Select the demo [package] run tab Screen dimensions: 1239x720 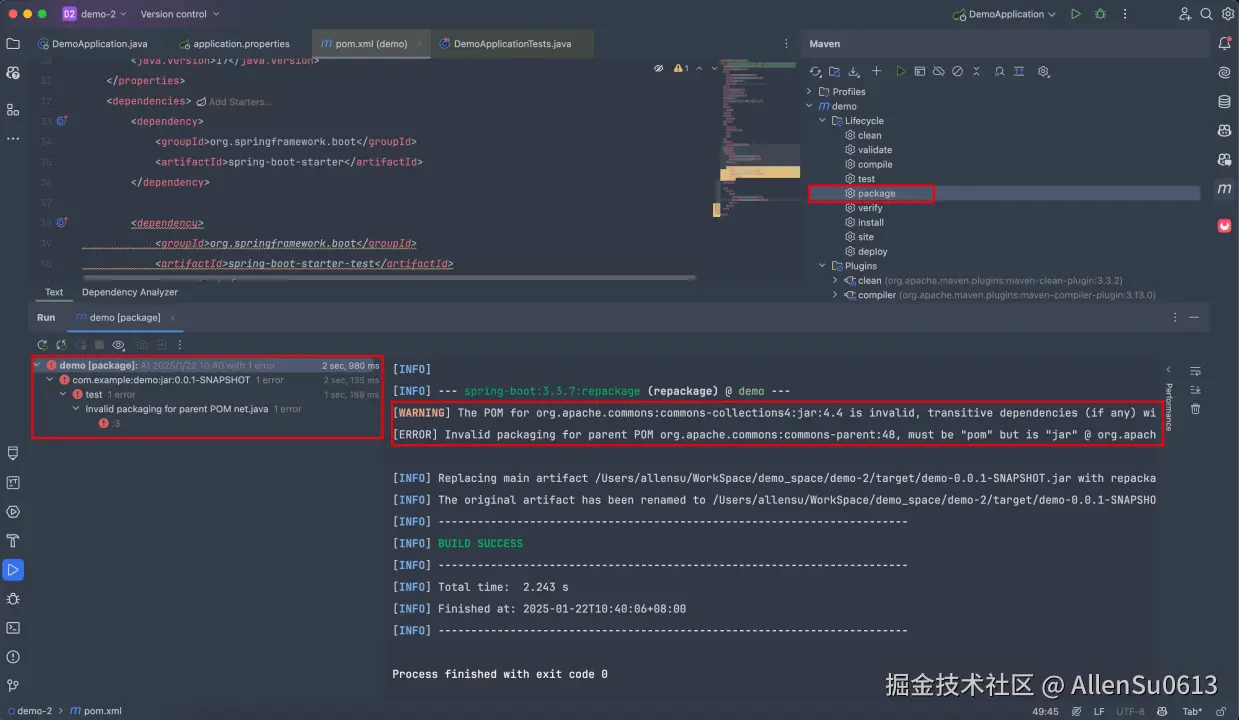tap(125, 317)
